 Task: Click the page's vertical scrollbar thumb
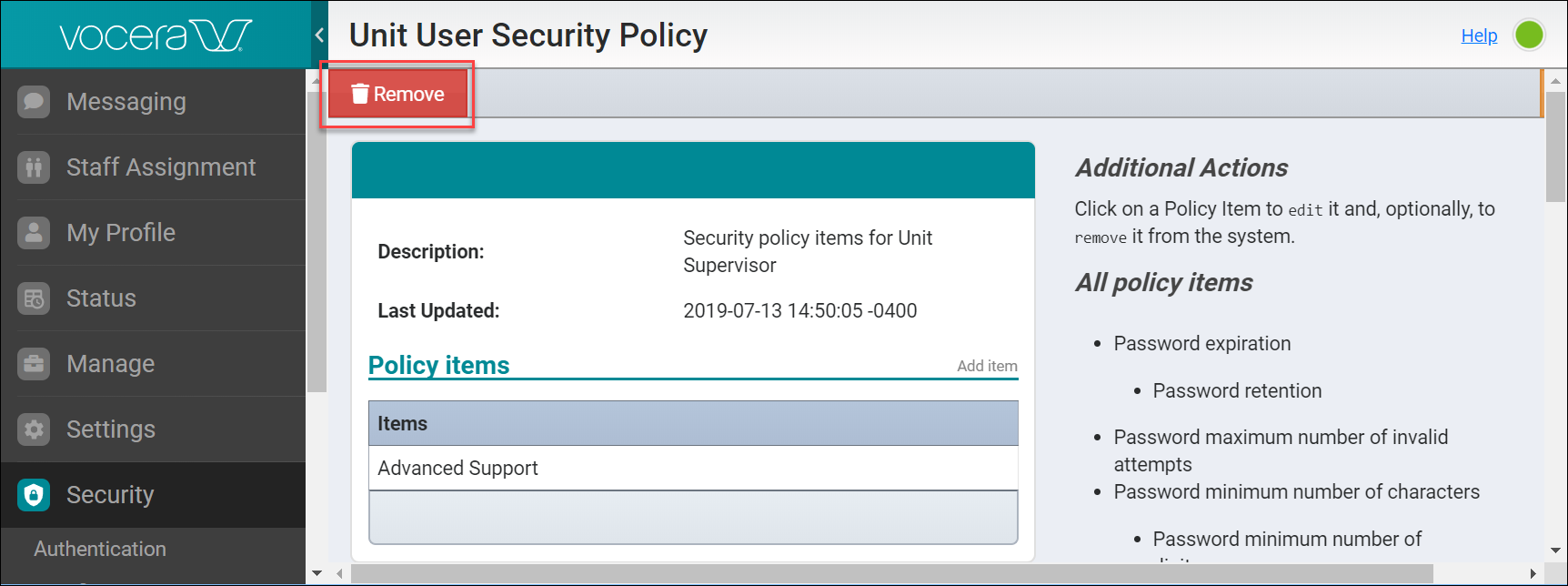coord(1556,146)
